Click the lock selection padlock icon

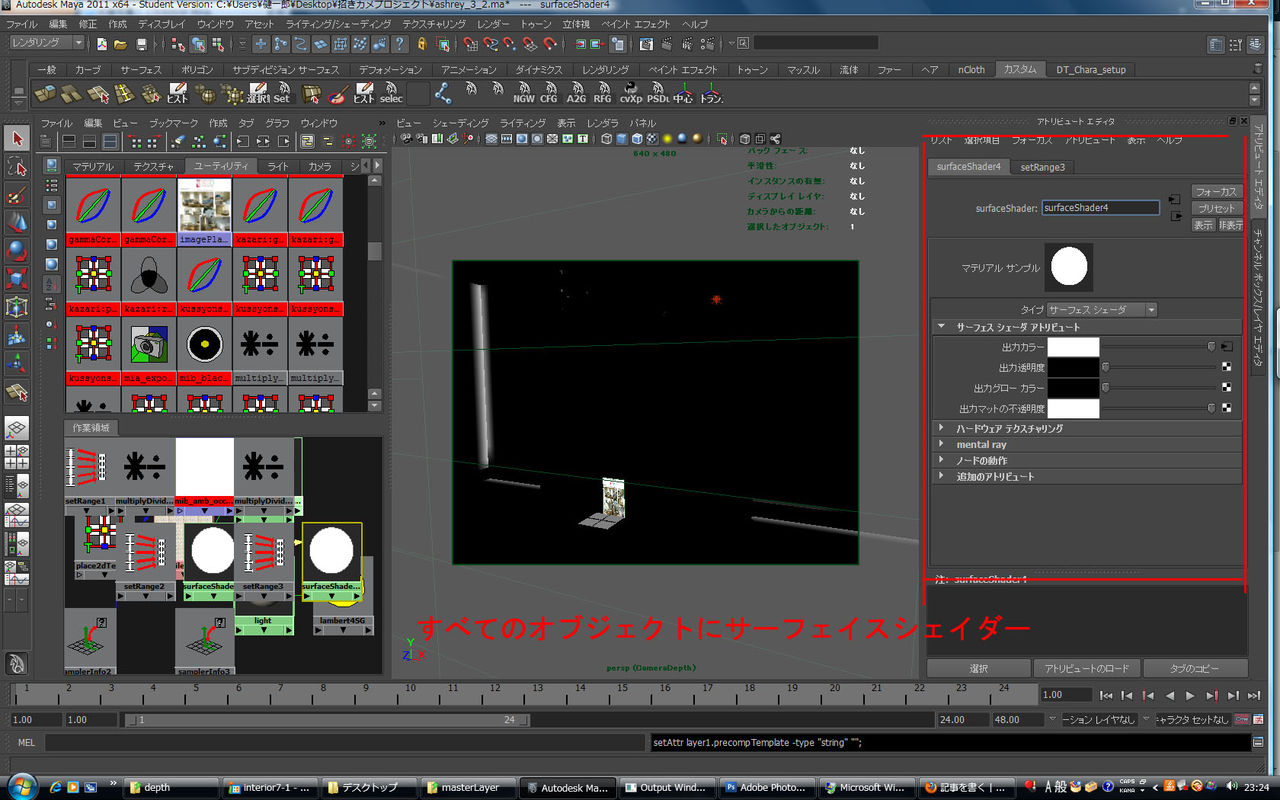(x=421, y=44)
